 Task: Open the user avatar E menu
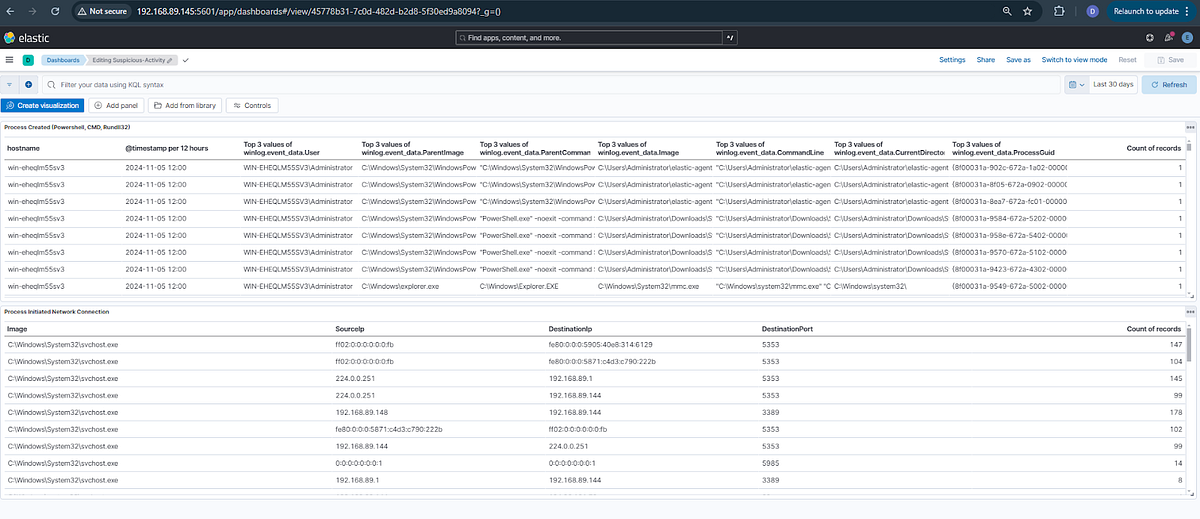(1187, 38)
